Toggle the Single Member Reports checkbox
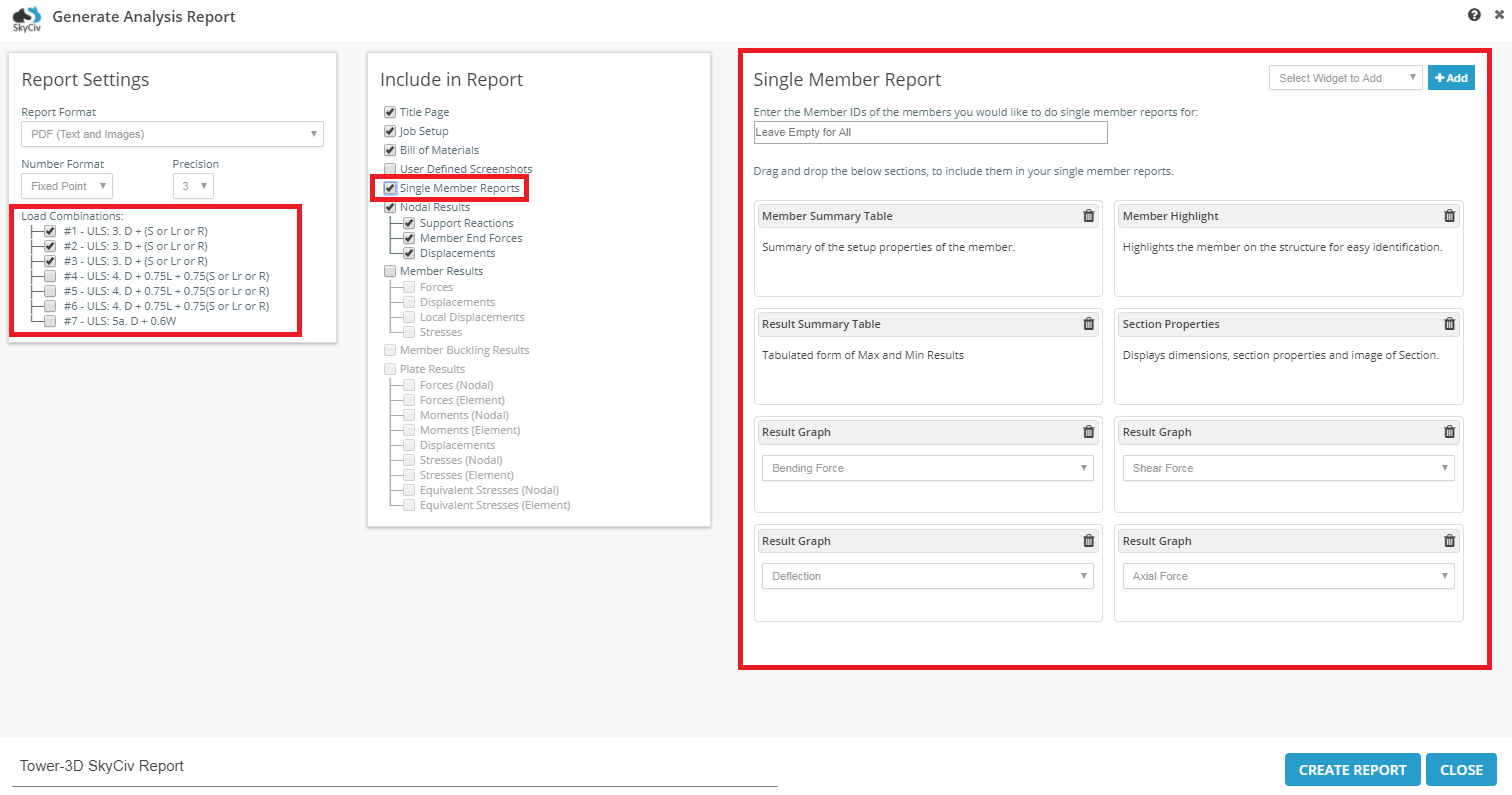This screenshot has width=1512, height=795. (x=390, y=188)
